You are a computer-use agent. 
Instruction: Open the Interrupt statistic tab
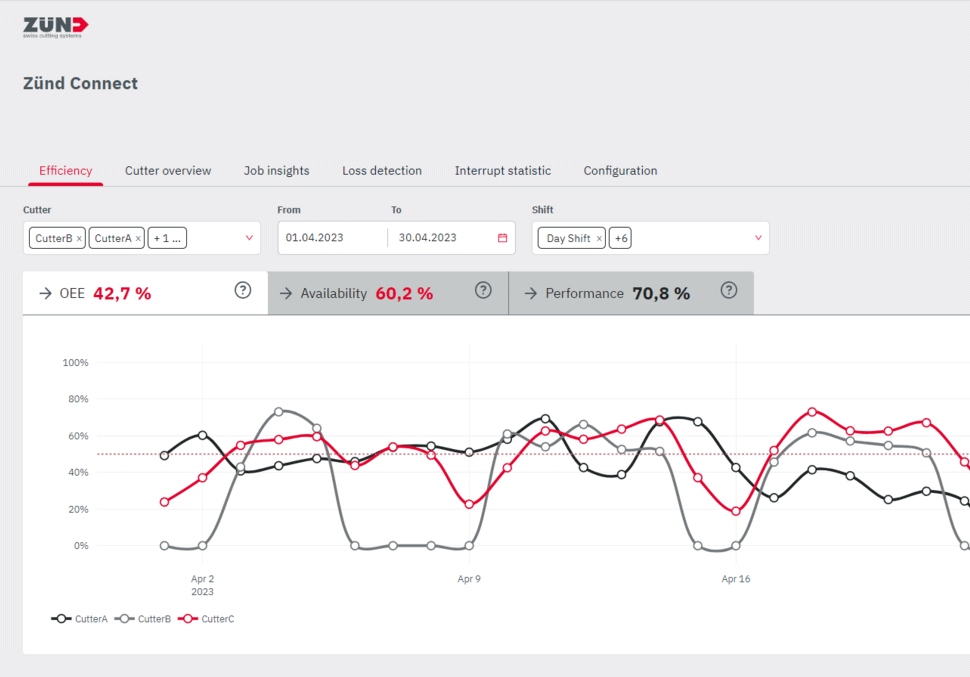tap(503, 171)
